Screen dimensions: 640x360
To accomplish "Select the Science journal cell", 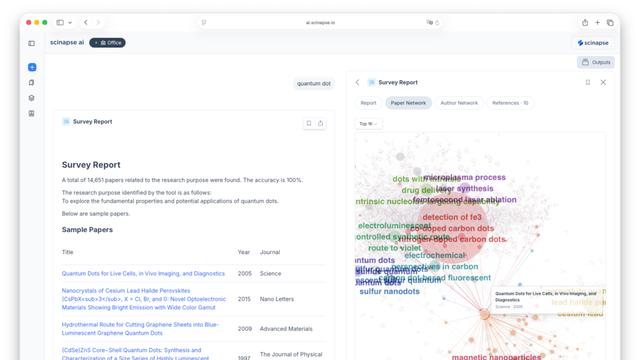I will (x=270, y=273).
